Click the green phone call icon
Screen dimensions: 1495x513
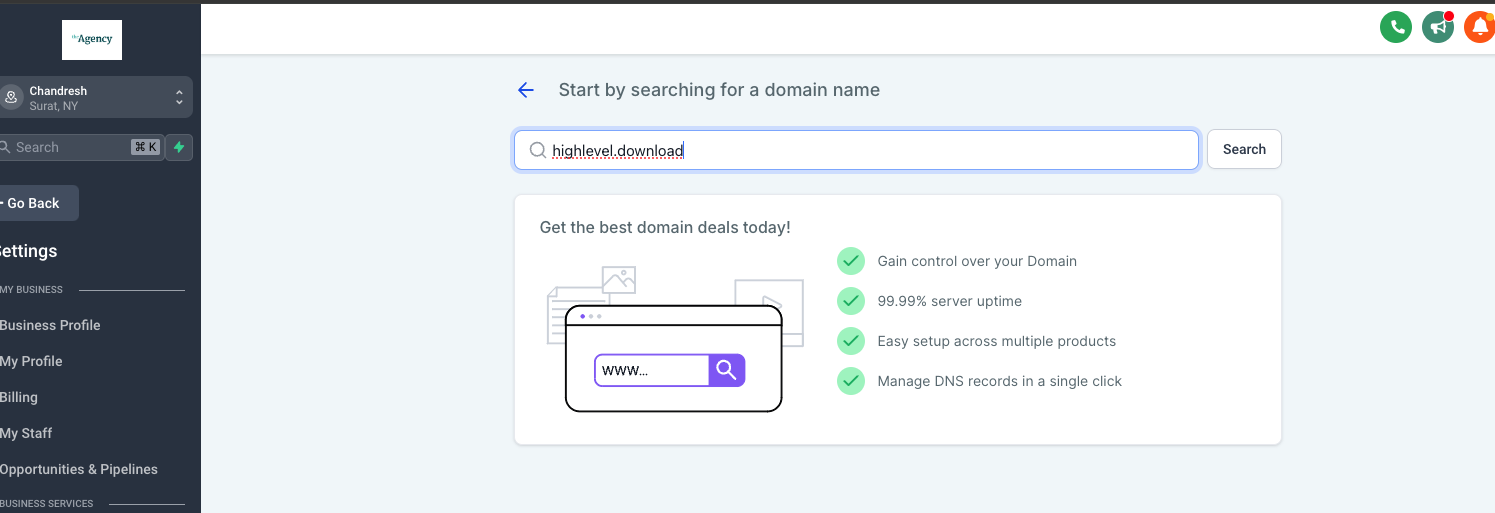[1395, 27]
